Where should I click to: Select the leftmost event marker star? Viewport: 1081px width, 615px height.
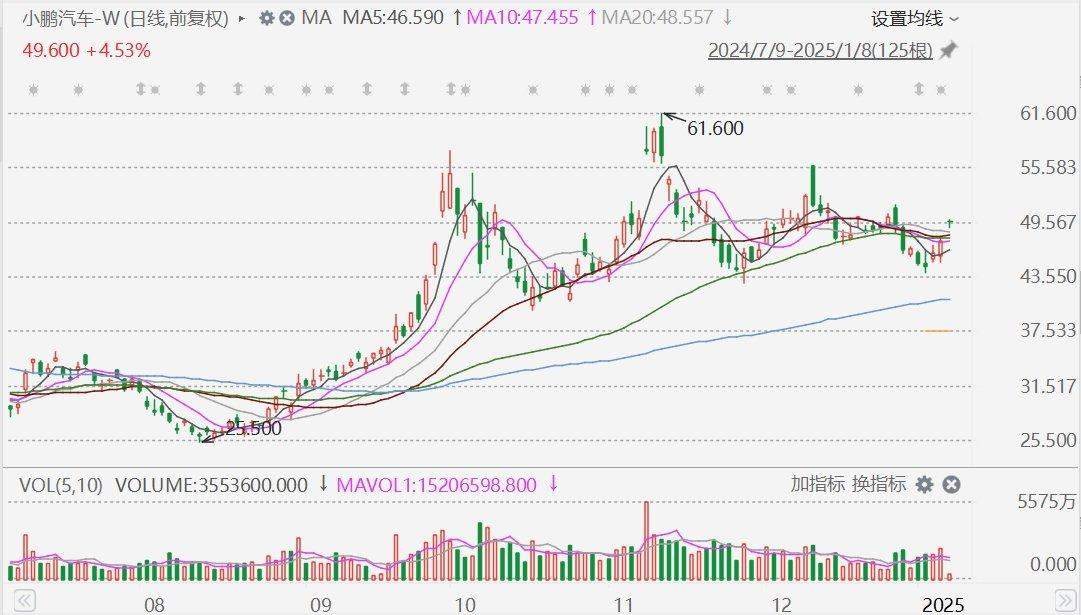point(33,90)
